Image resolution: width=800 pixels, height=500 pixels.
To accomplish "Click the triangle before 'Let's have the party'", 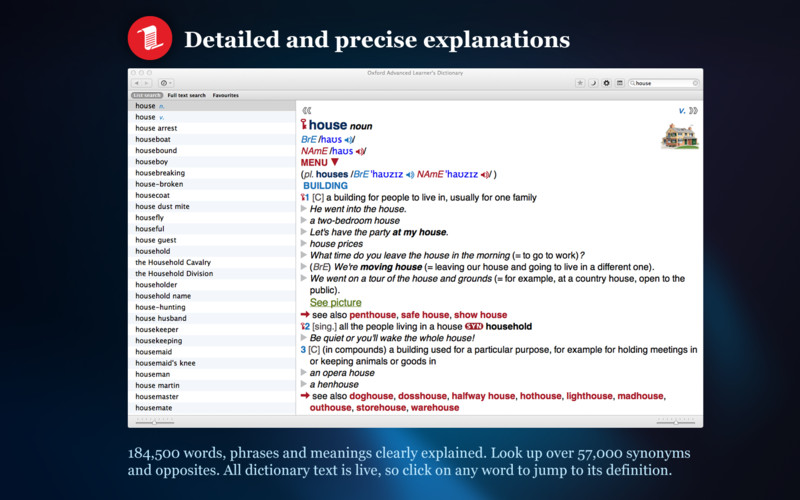I will point(304,232).
